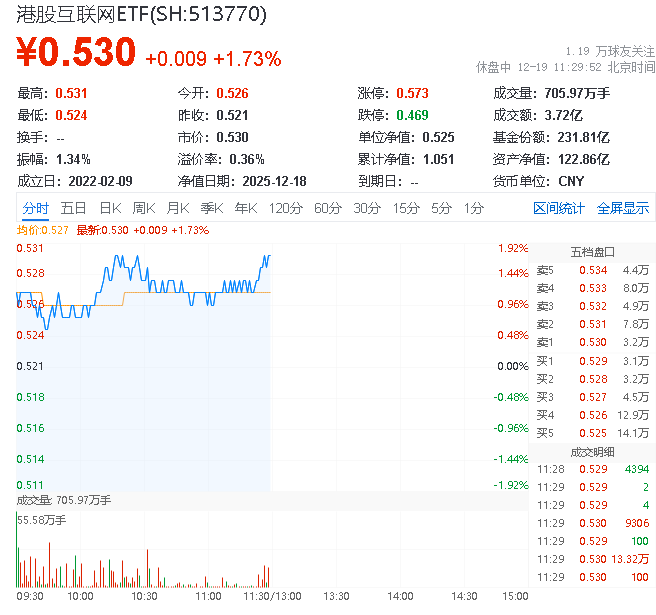This screenshot has height=615, width=656.
Task: Click the 区间统计 link
Action: (559, 208)
